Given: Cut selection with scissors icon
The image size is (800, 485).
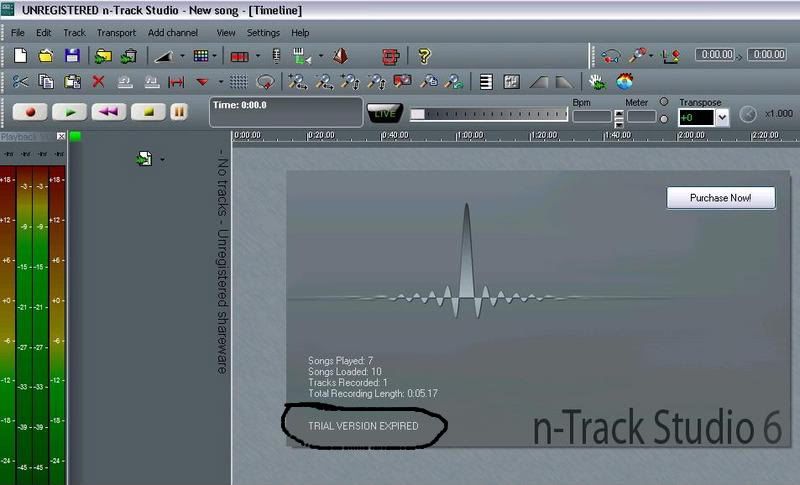Looking at the screenshot, I should pyautogui.click(x=20, y=82).
